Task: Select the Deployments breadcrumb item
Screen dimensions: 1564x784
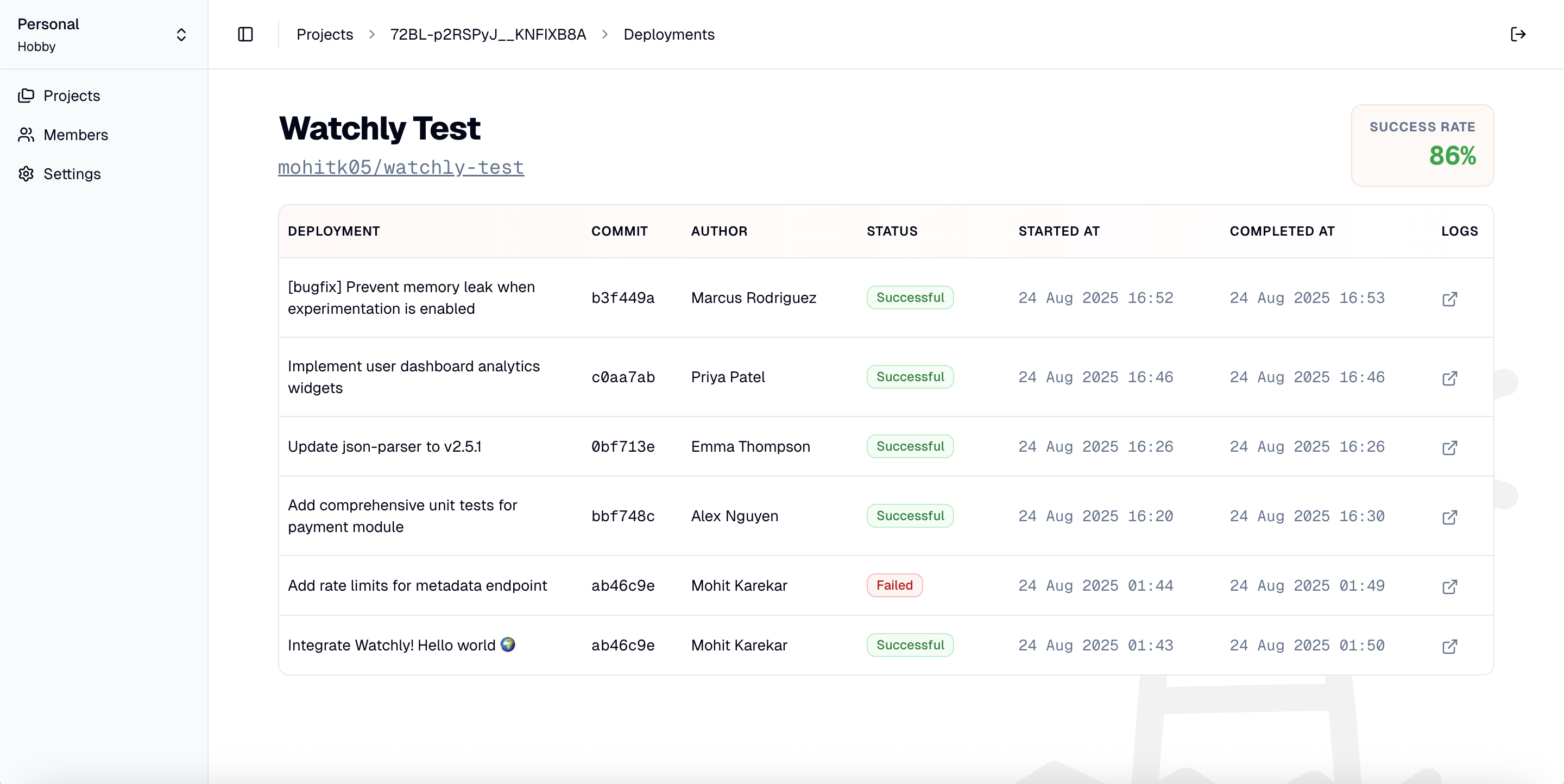Action: [x=669, y=35]
